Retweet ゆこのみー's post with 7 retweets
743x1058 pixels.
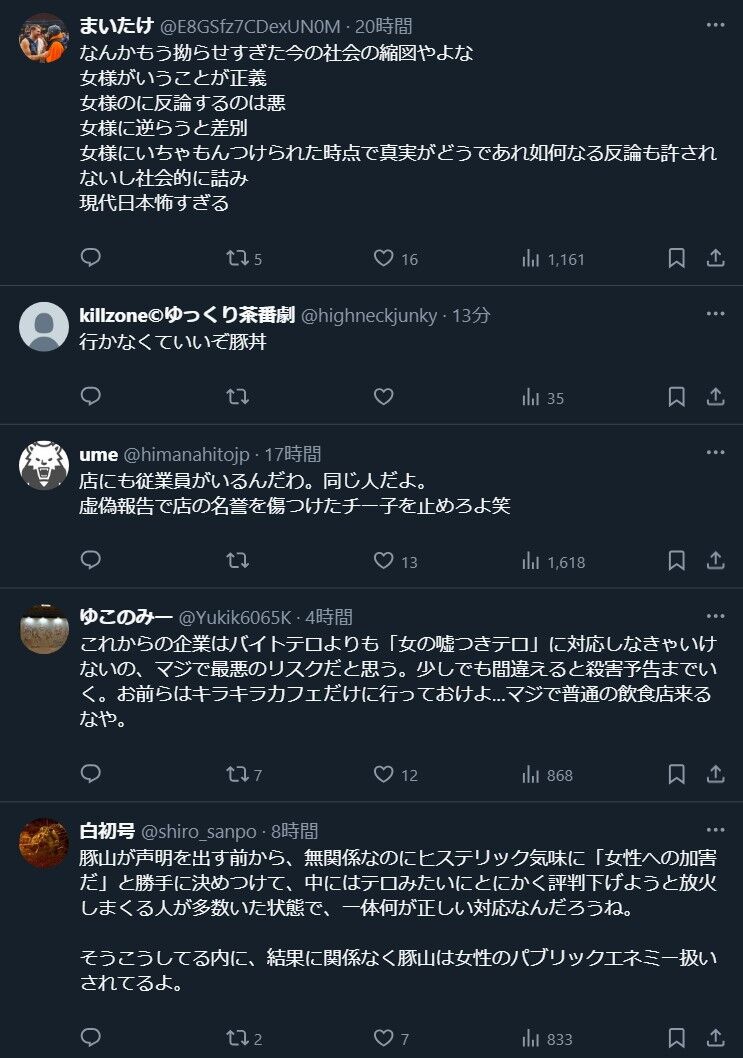coord(237,774)
